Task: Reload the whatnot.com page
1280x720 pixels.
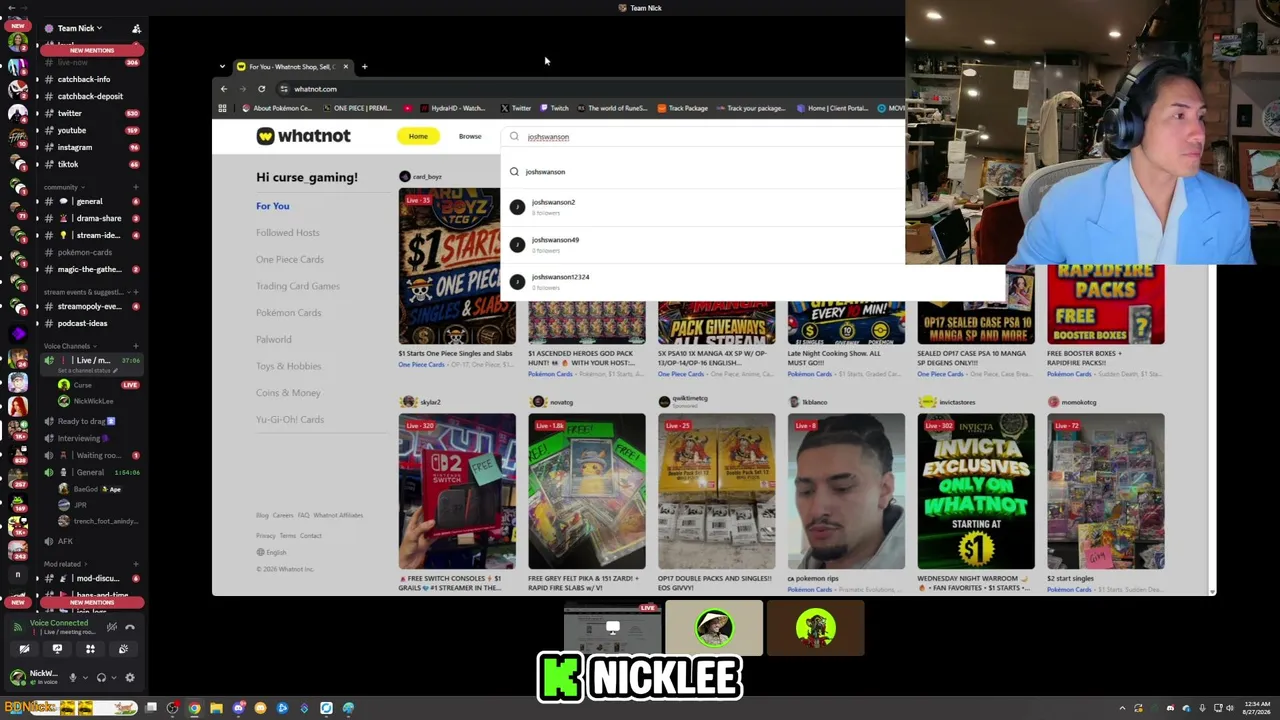Action: point(262,89)
